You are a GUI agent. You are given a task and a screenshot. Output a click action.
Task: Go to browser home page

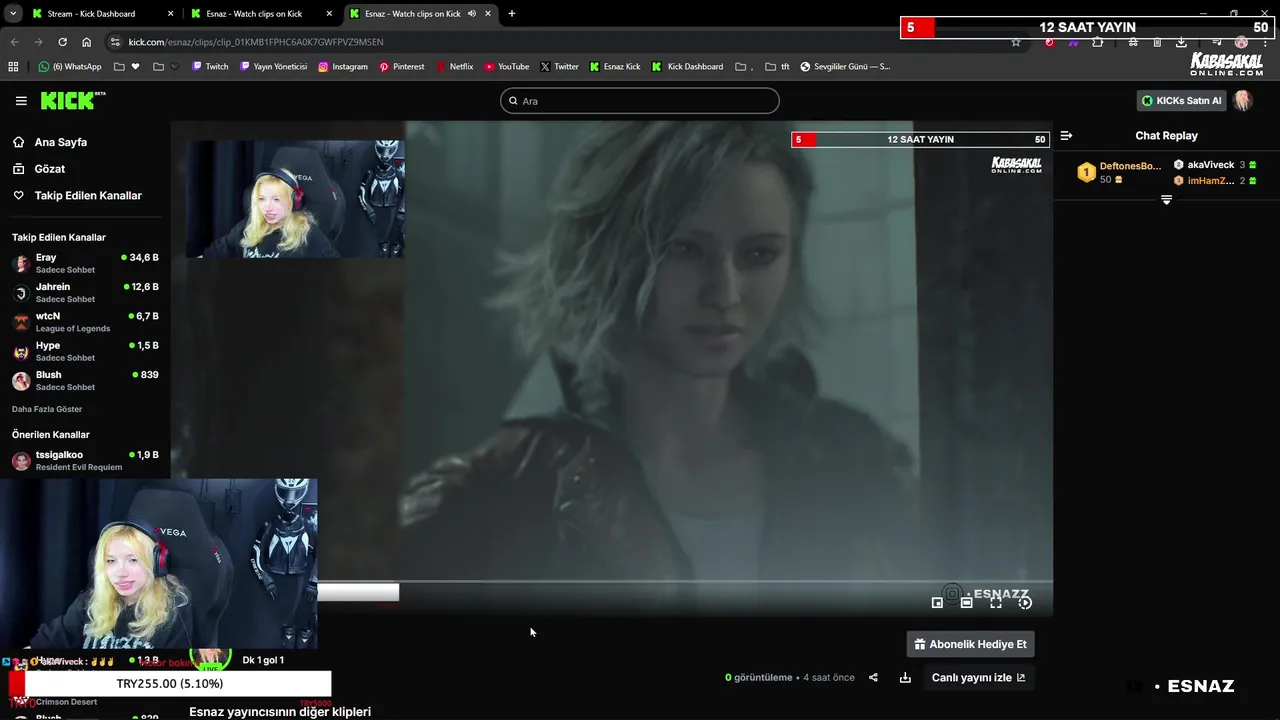tap(87, 42)
